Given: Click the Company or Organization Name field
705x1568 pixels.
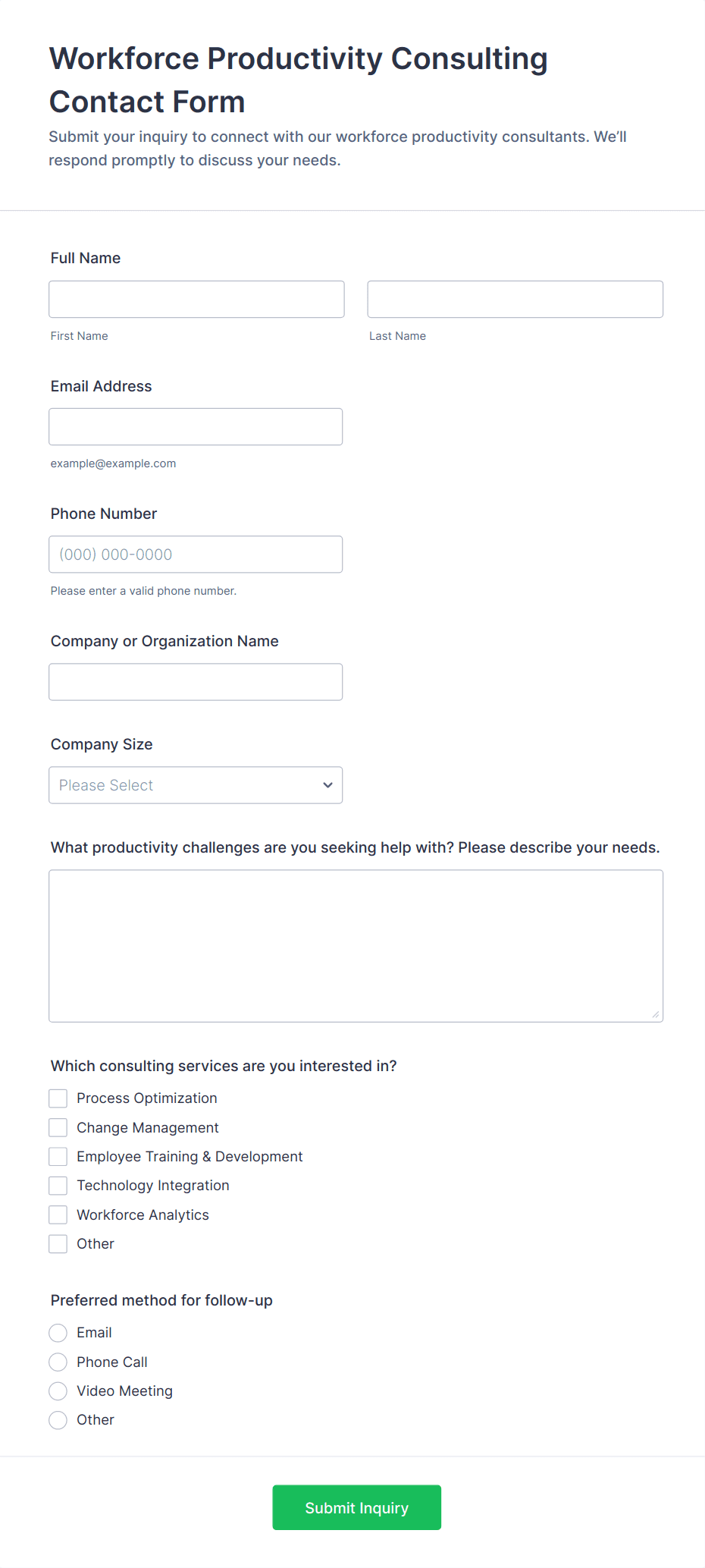Looking at the screenshot, I should pos(196,682).
